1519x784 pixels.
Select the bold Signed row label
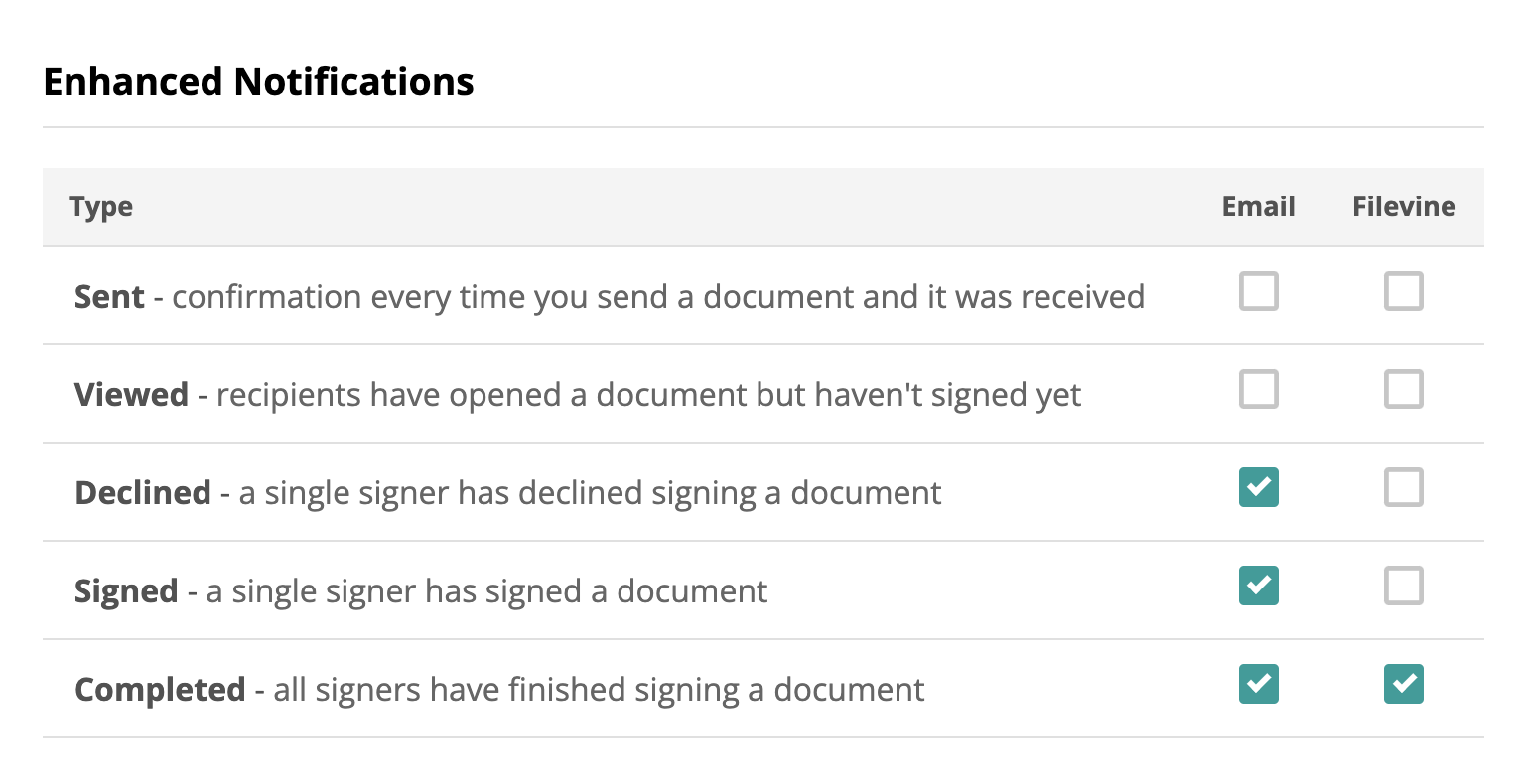126,591
